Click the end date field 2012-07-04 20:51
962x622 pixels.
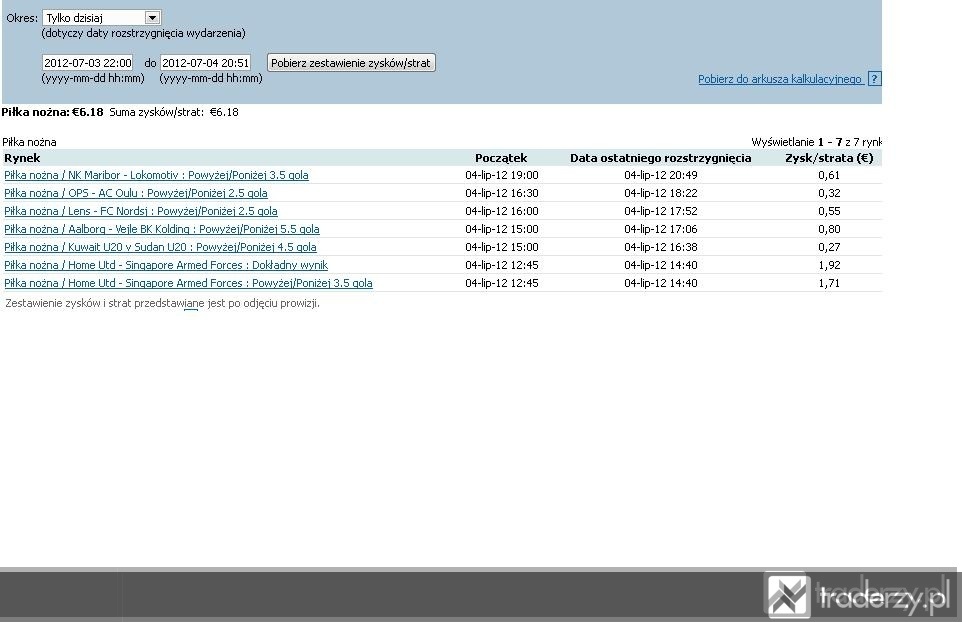206,63
